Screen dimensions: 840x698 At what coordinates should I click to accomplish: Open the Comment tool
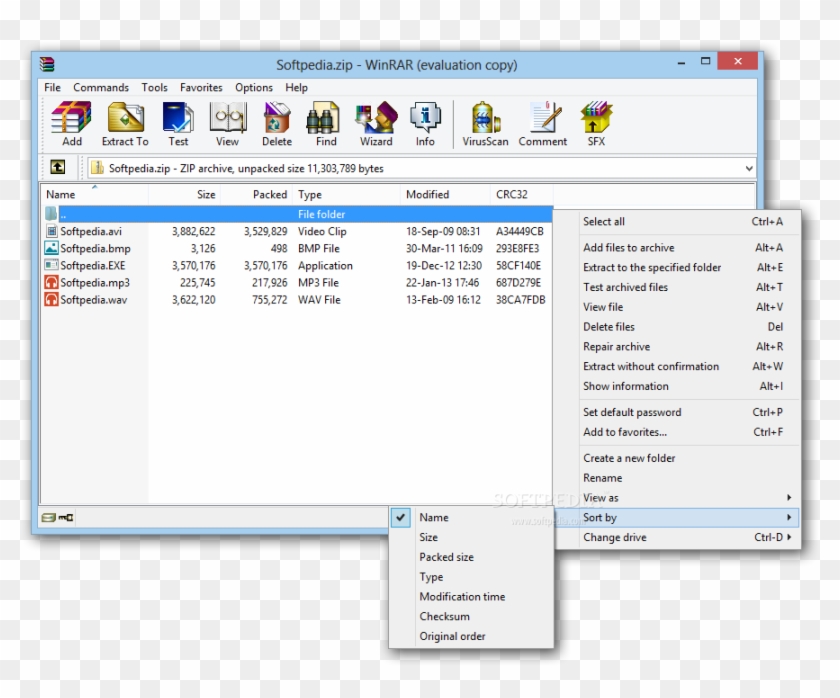pos(543,124)
